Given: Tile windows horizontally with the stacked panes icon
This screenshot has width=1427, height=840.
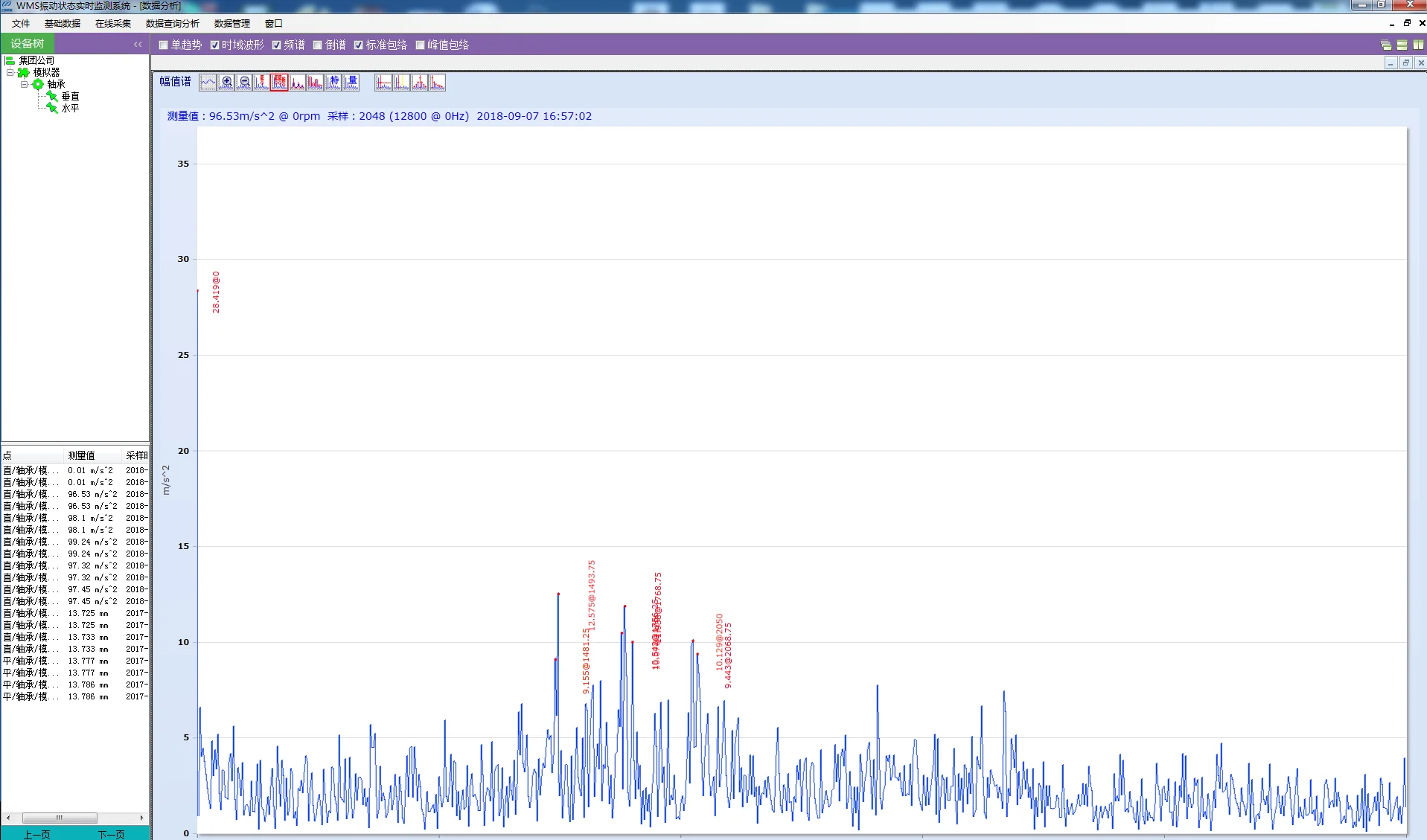Looking at the screenshot, I should point(1402,45).
